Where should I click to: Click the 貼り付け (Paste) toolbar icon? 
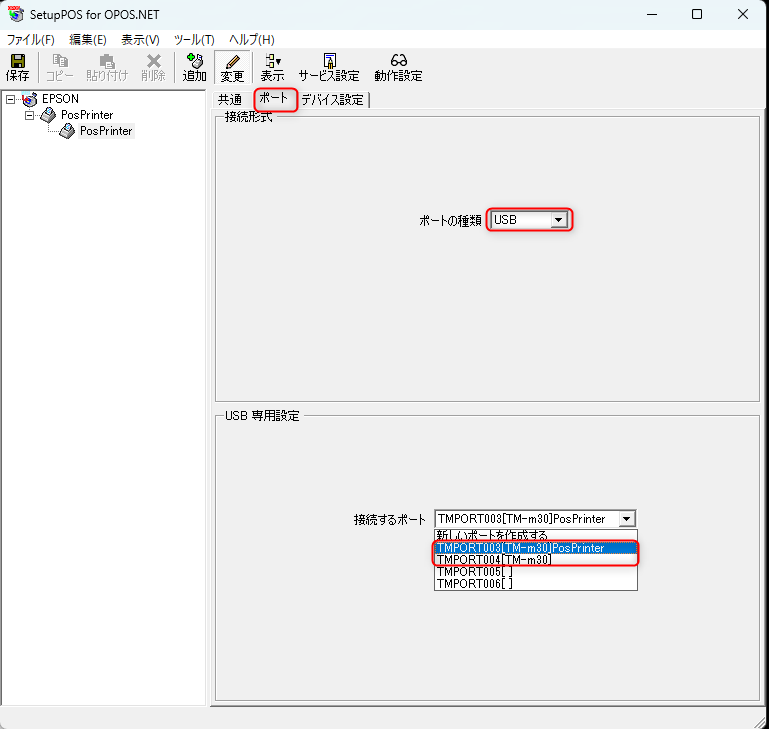pyautogui.click(x=107, y=67)
